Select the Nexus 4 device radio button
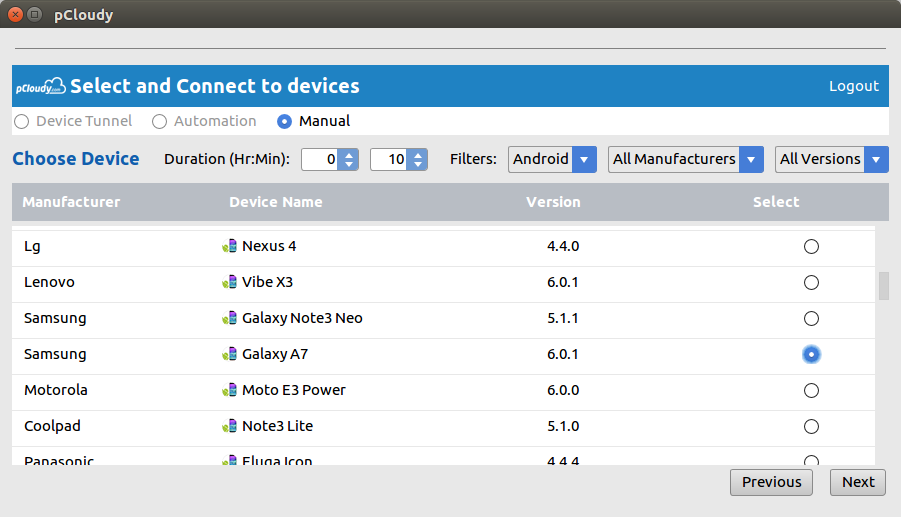 [x=811, y=246]
